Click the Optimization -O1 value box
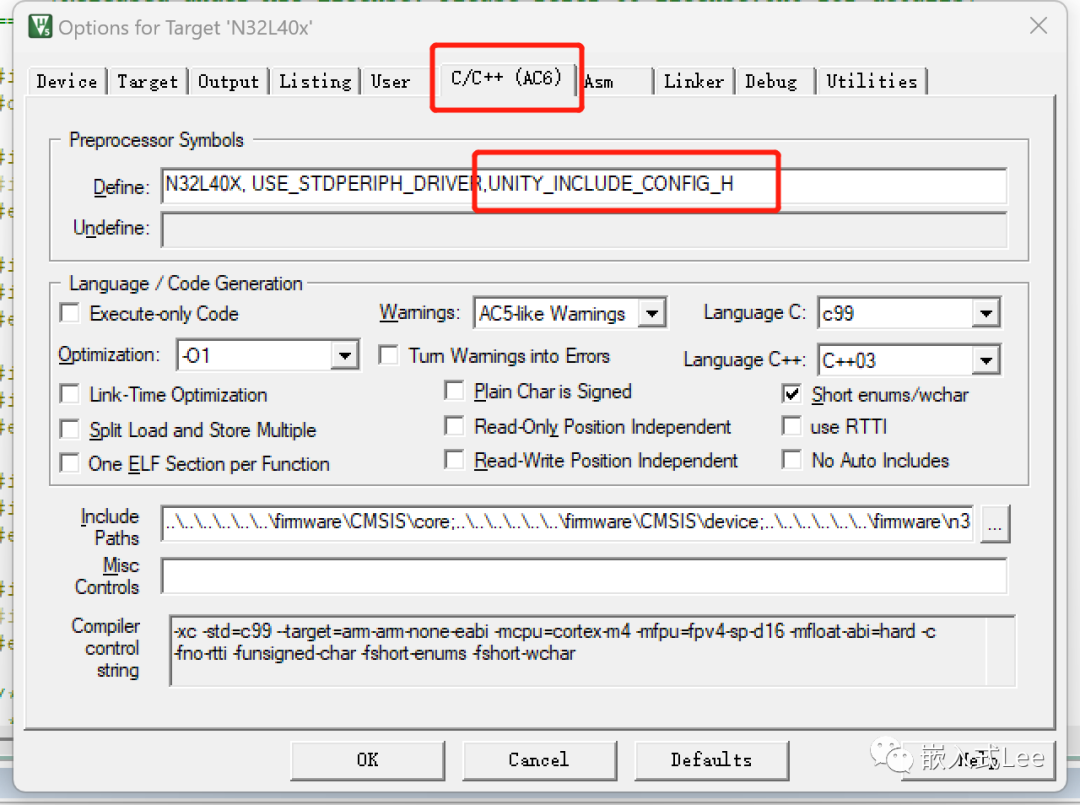This screenshot has height=805, width=1080. [x=254, y=355]
